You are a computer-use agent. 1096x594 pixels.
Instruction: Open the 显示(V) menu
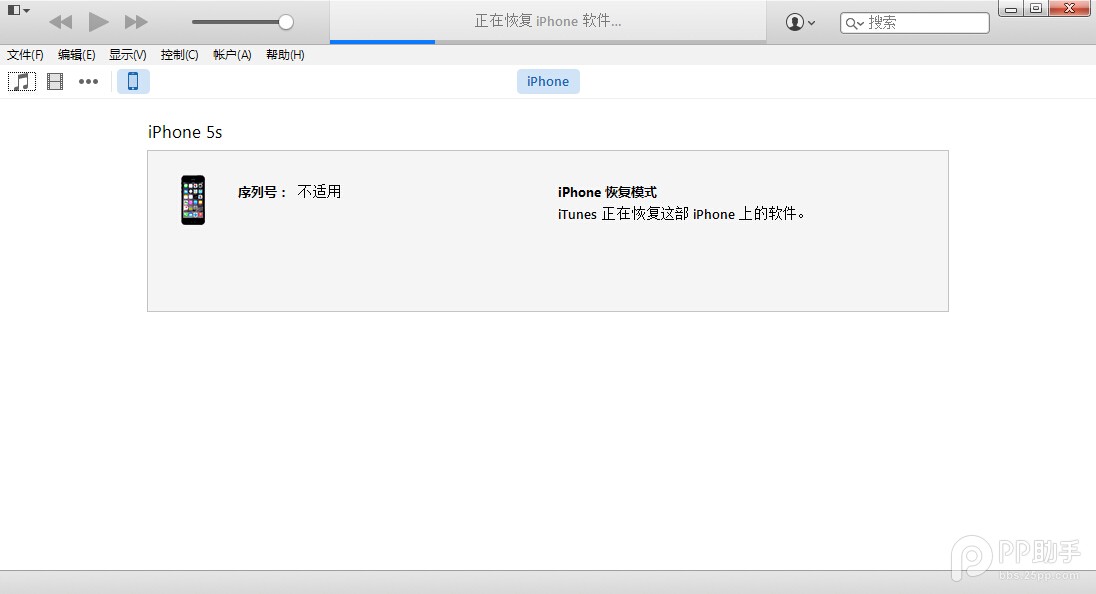point(127,55)
